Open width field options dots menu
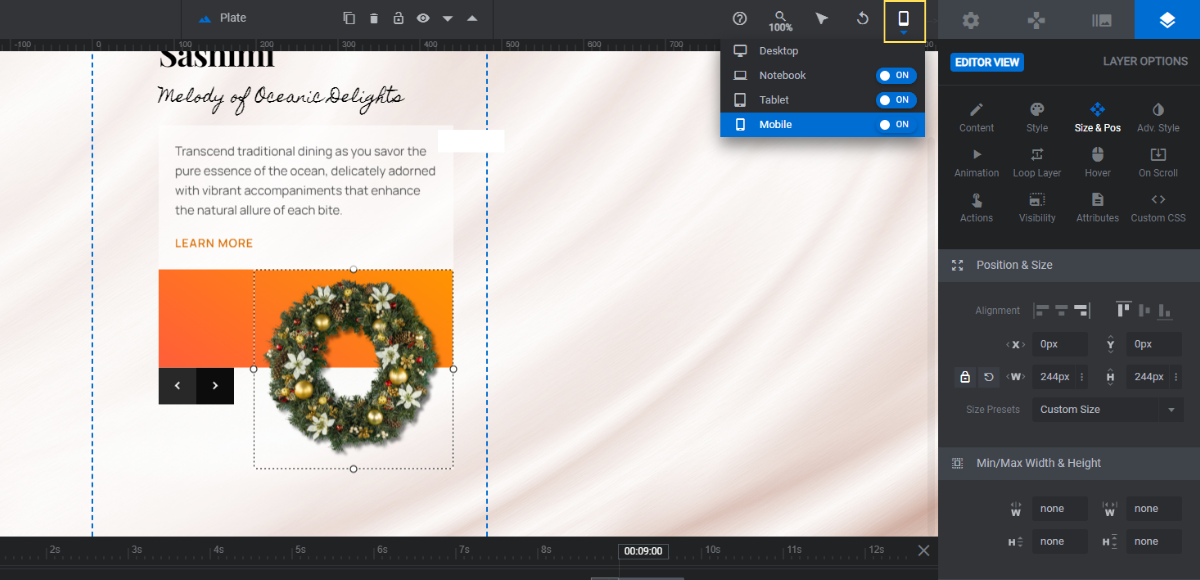 coord(1082,377)
